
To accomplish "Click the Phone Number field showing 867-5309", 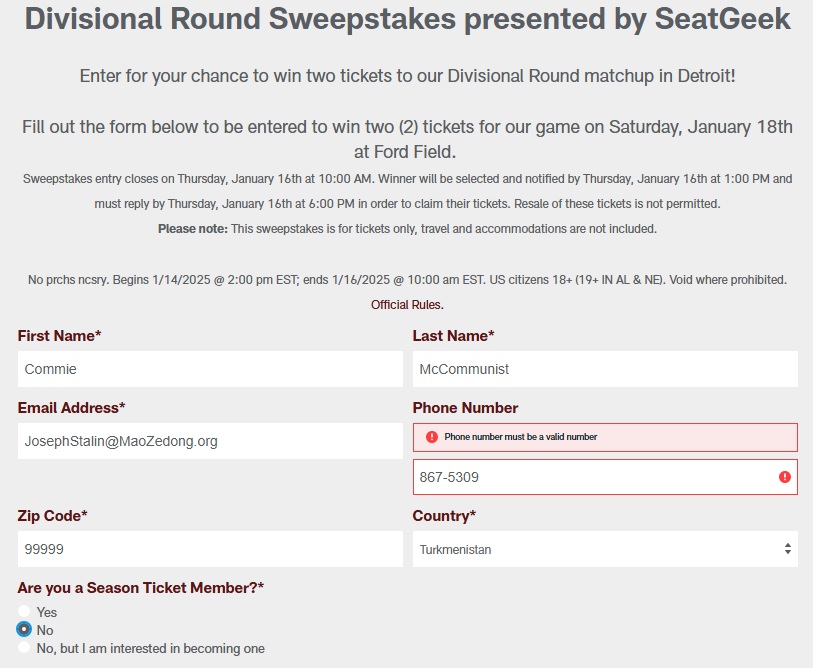I will (x=605, y=477).
